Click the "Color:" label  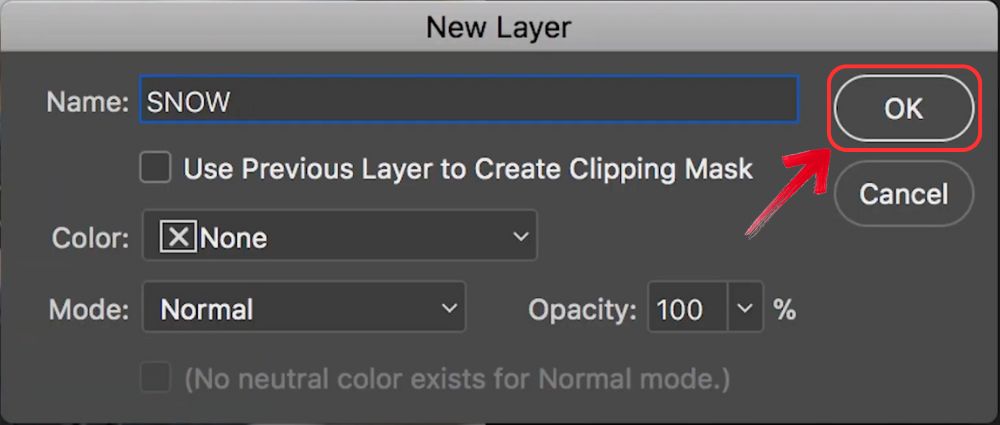pos(90,238)
